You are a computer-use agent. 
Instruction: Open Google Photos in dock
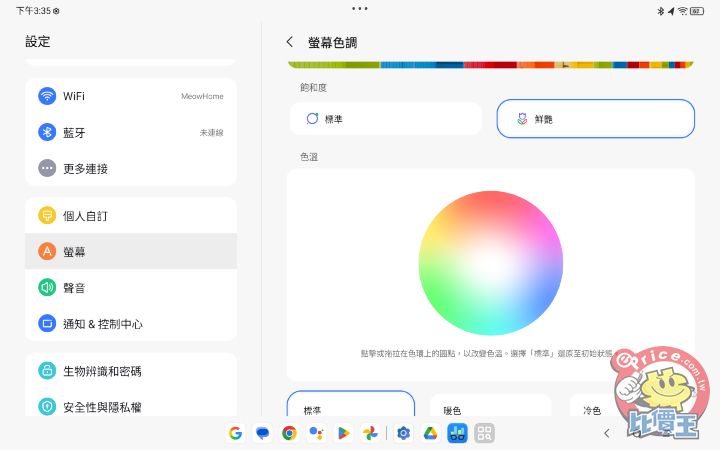tap(370, 433)
